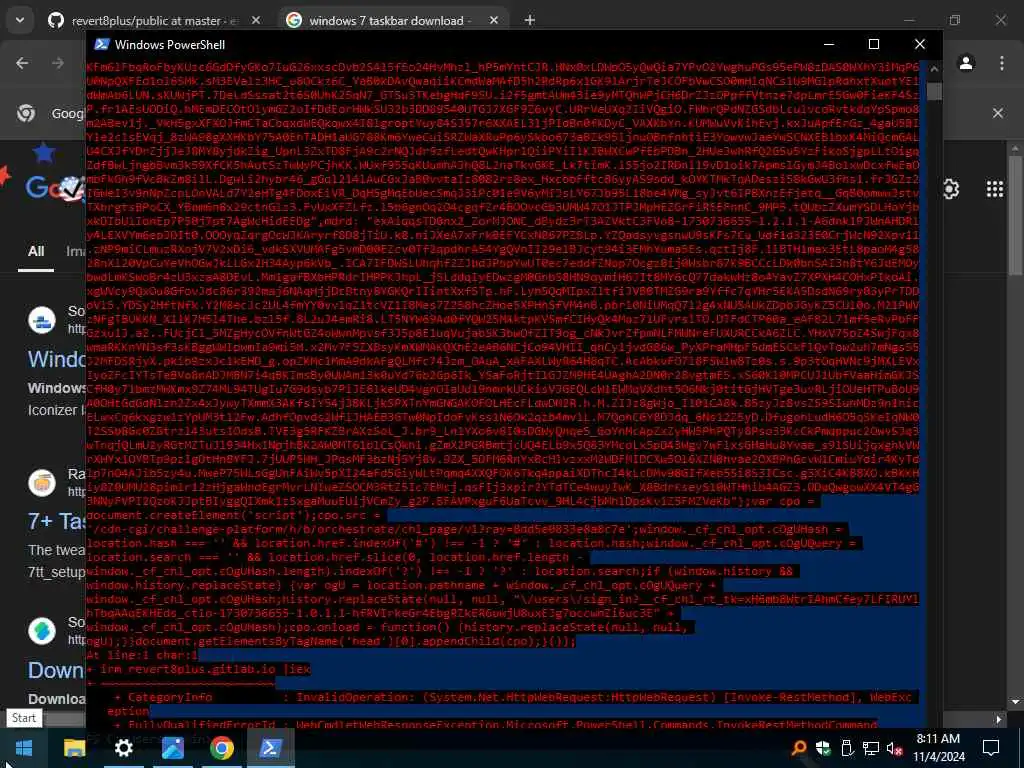Switch to the revert8plus/public GitHub tab
Image resolution: width=1024 pixels, height=768 pixels.
coord(154,20)
